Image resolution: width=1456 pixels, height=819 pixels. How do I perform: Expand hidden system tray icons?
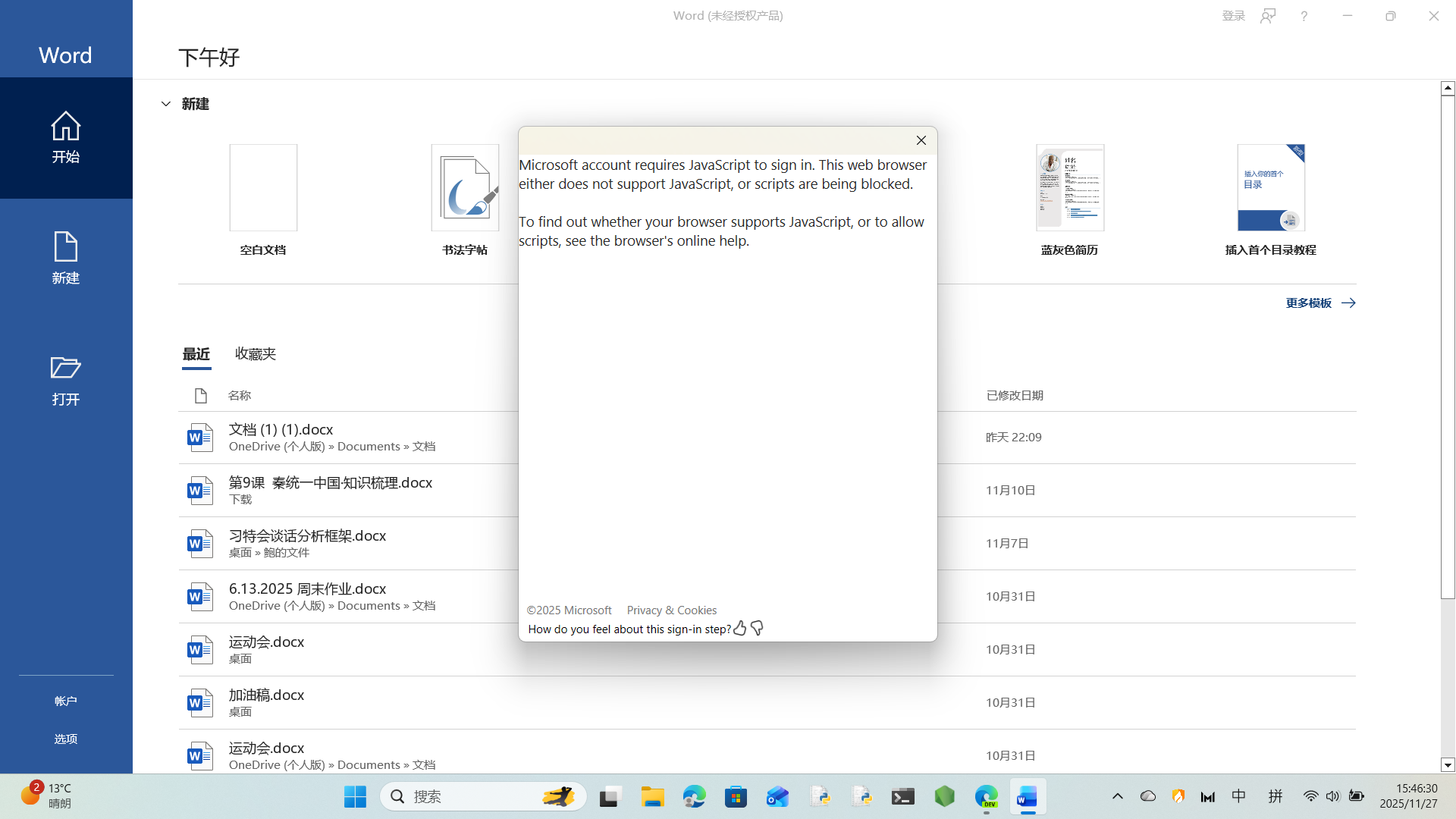pyautogui.click(x=1117, y=796)
